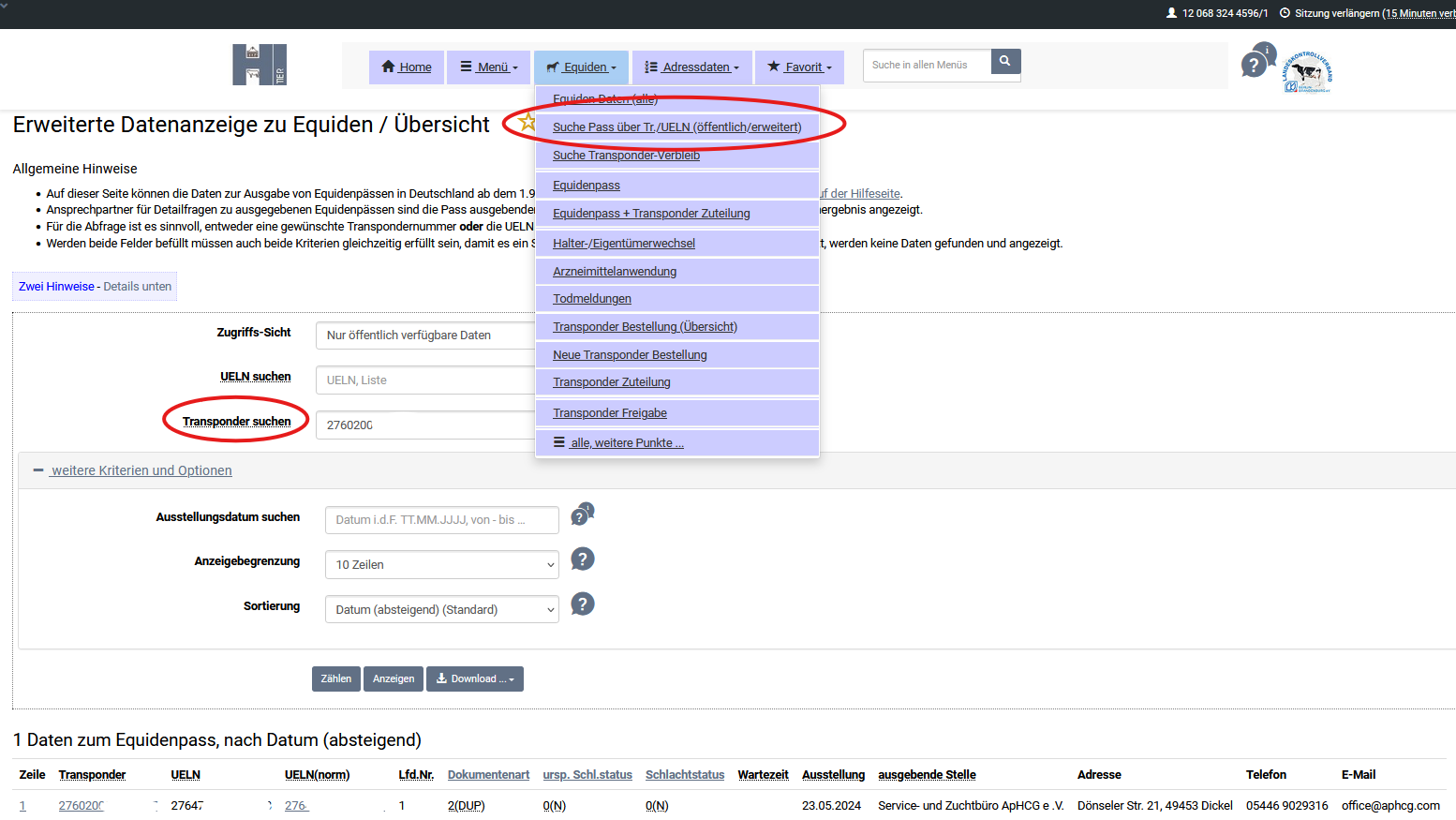The height and width of the screenshot is (820, 1456).
Task: Click into the Transponder suchen field
Action: 426,425
